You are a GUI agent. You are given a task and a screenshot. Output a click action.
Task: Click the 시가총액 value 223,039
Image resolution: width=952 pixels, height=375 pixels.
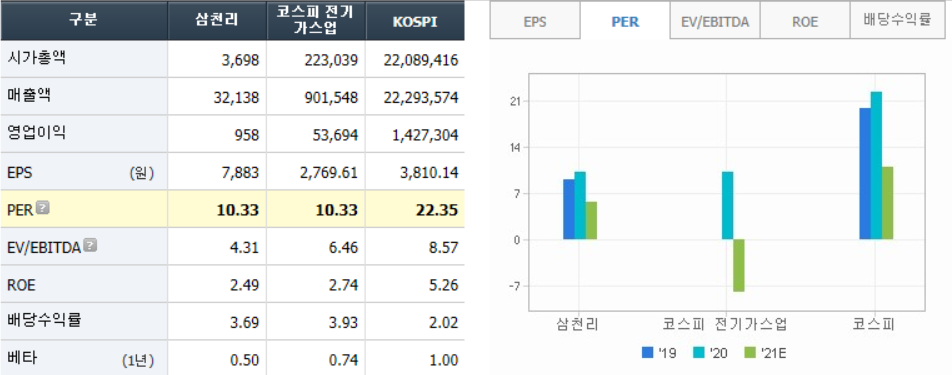[332, 60]
